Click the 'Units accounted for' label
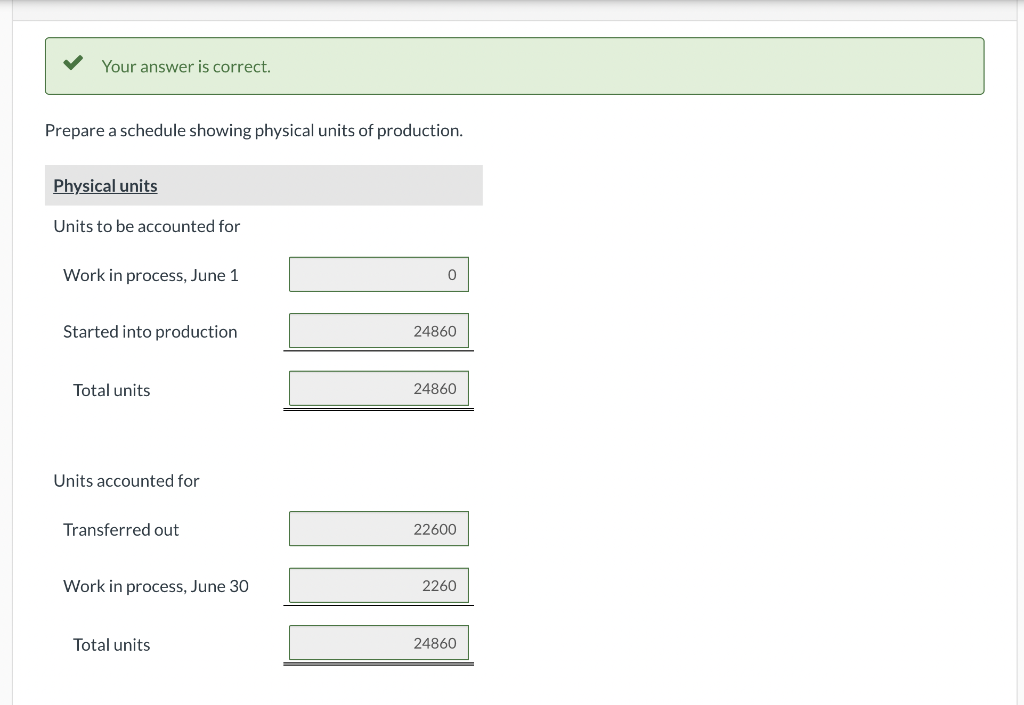The height and width of the screenshot is (705, 1024). click(126, 481)
